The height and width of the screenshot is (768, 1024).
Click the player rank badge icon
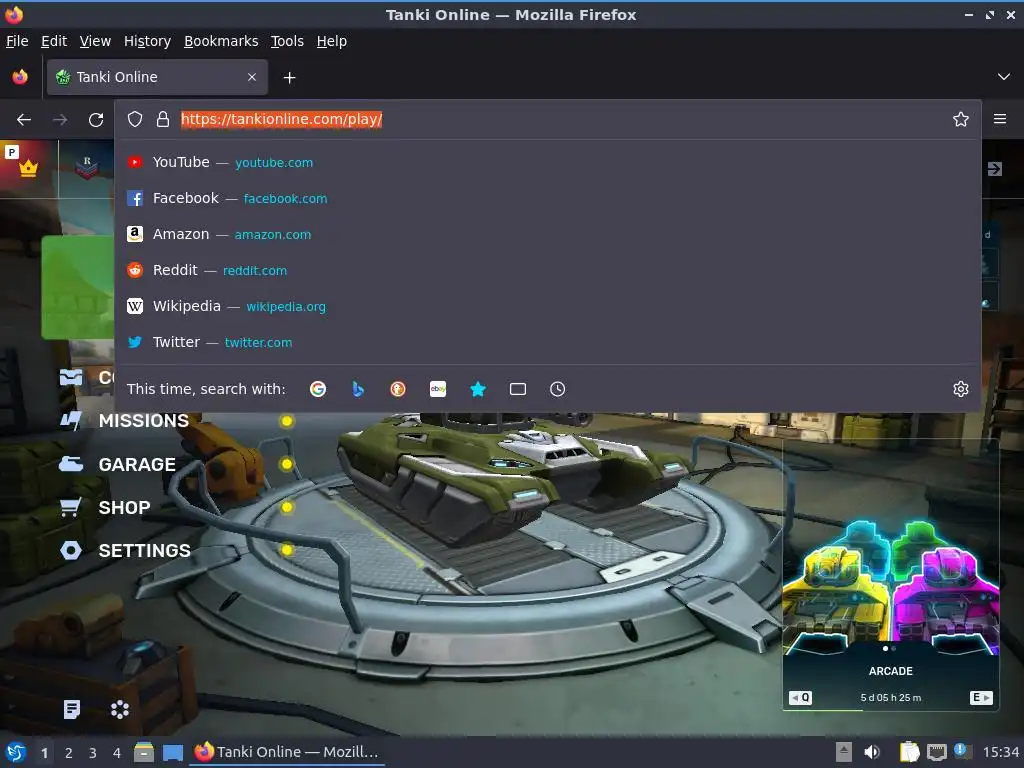(x=86, y=168)
